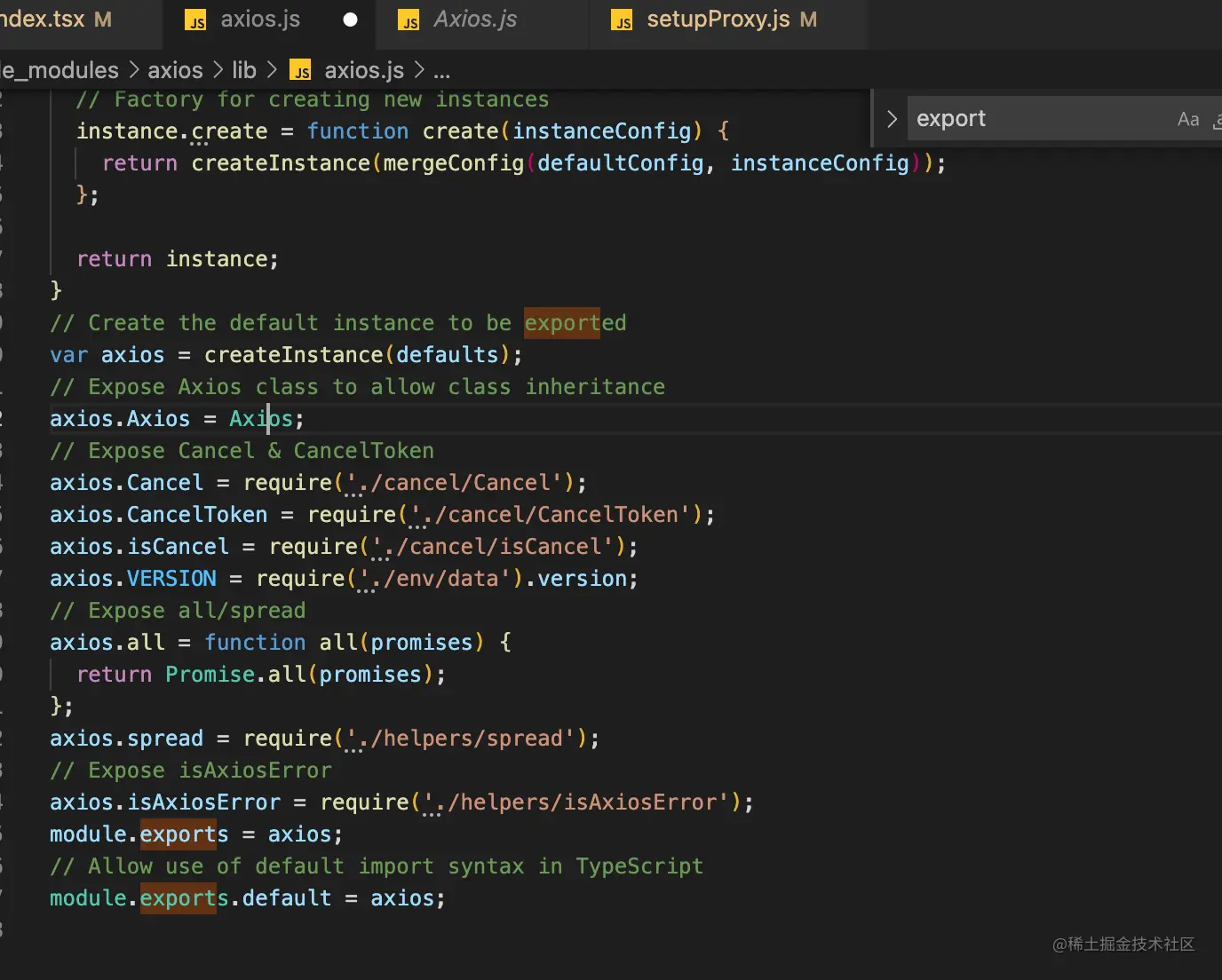1222x980 pixels.
Task: Click the "'./cancel/Cancel'" require path
Action: tap(454, 483)
